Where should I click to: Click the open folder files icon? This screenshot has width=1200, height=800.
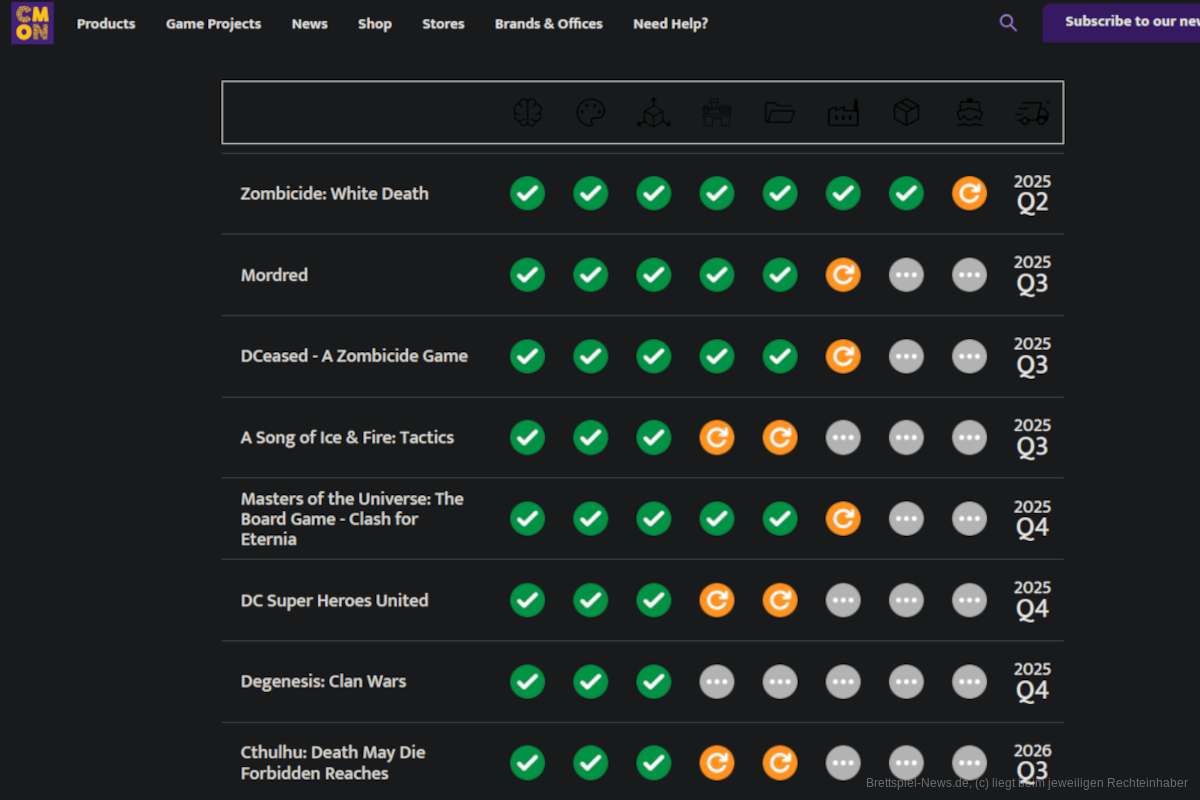(780, 113)
